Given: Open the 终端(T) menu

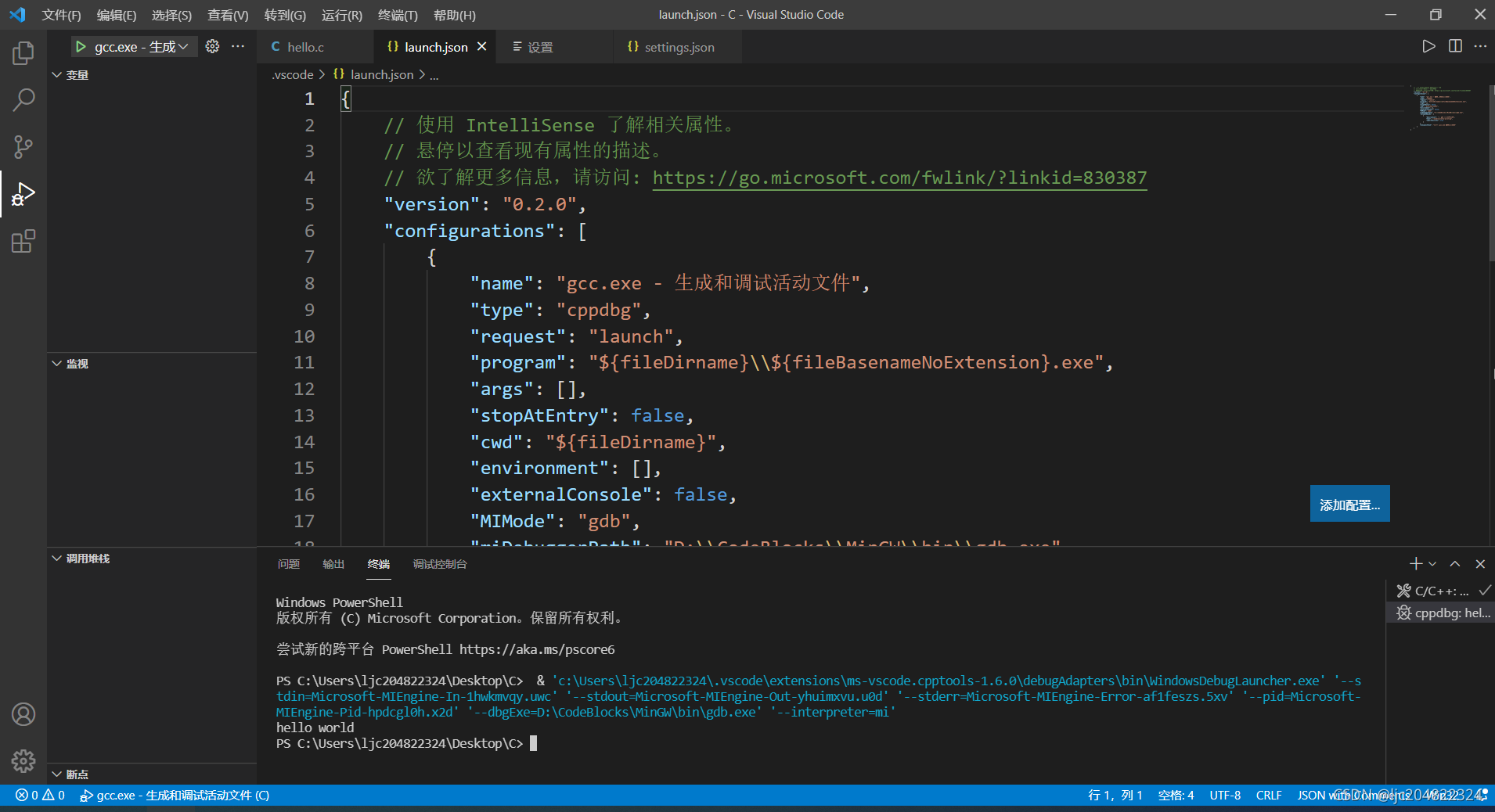Looking at the screenshot, I should [398, 15].
